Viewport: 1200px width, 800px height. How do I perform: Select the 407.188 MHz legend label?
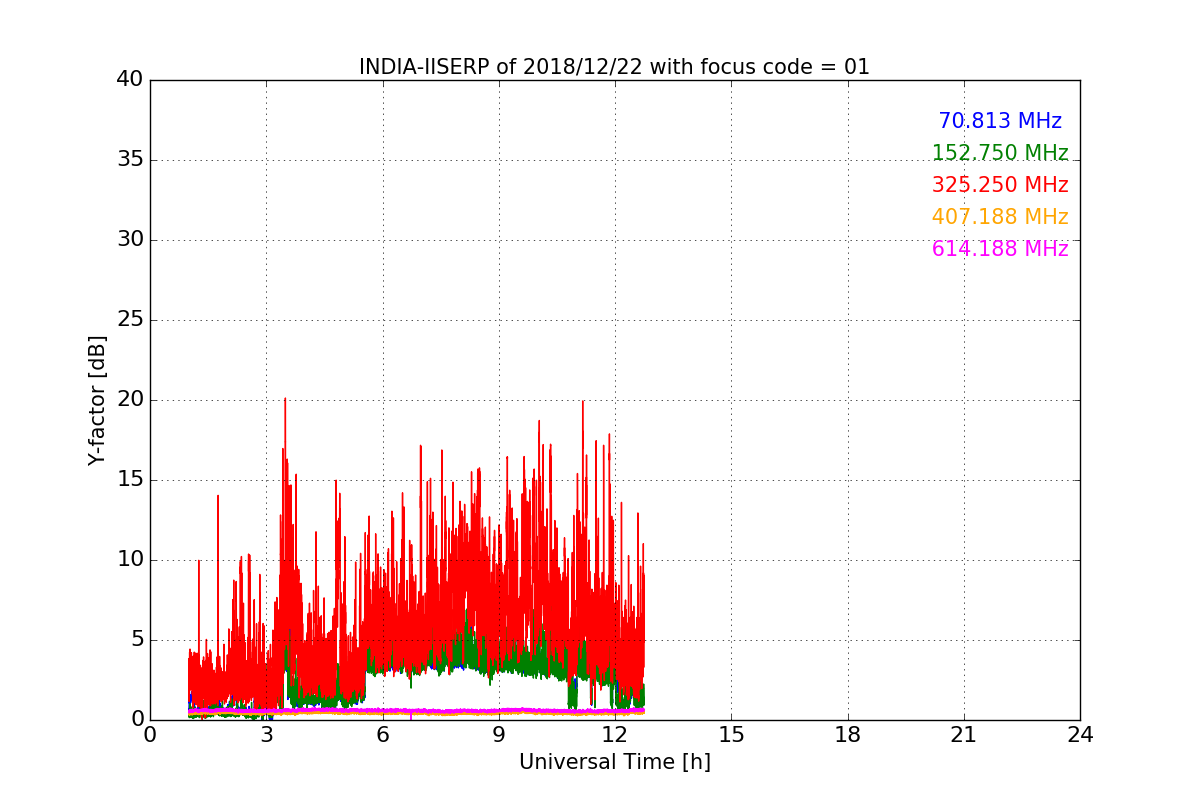(x=1000, y=217)
